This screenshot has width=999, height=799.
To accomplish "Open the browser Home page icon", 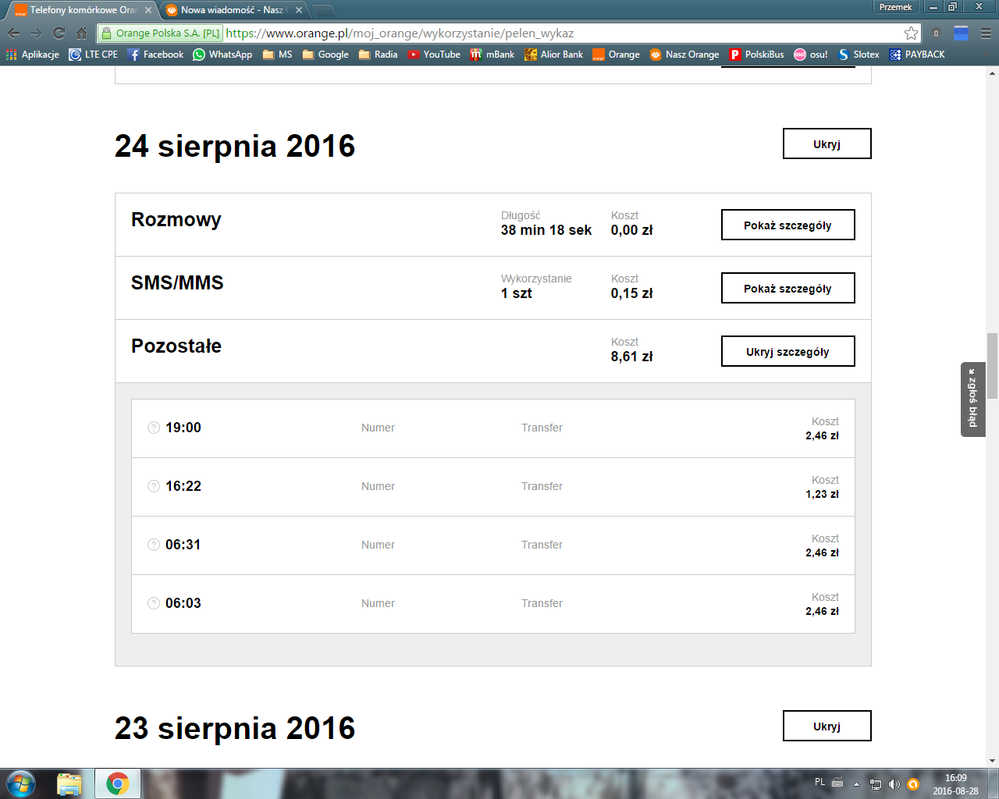I will coord(82,33).
